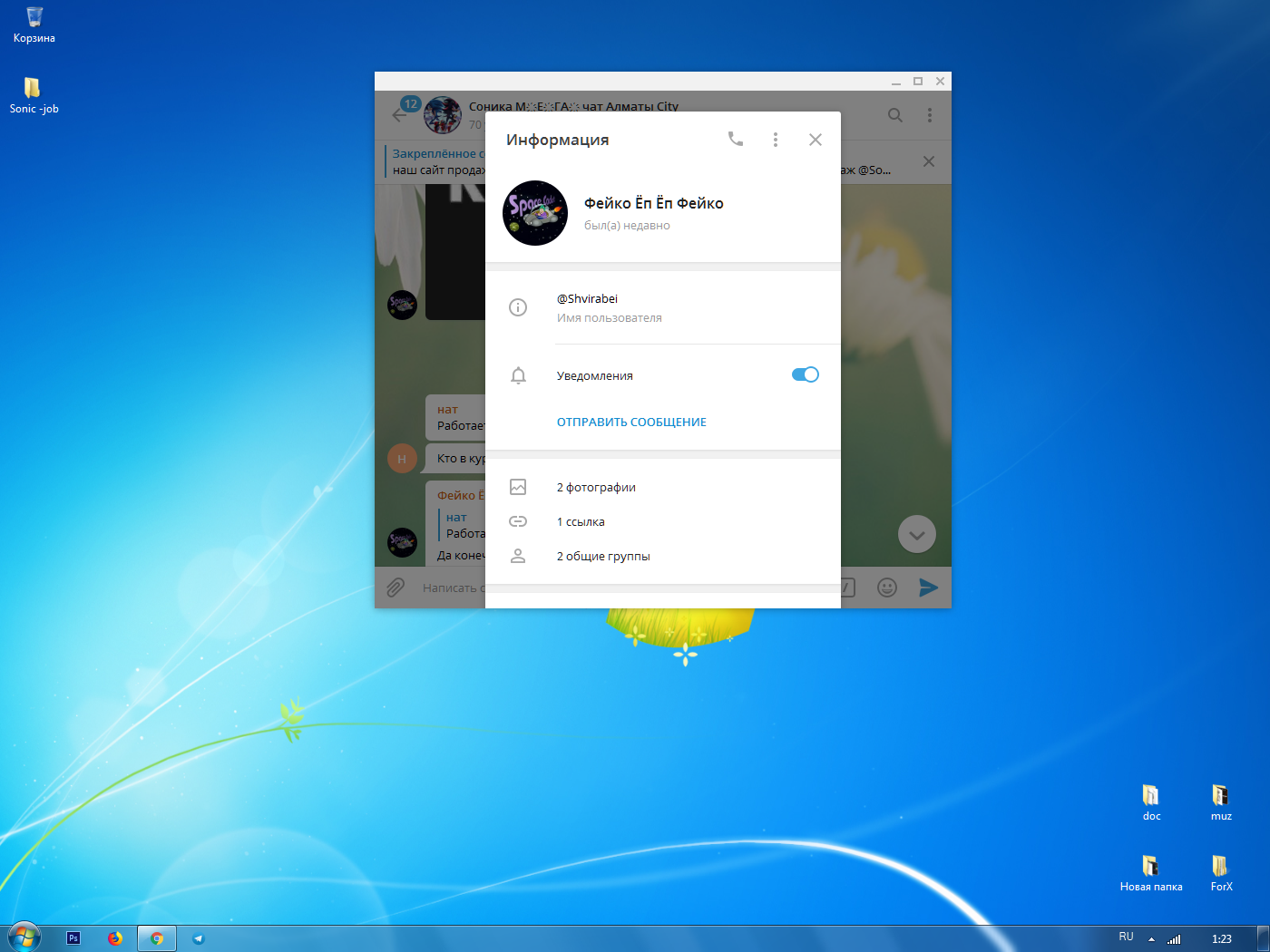
Task: Open chat options three-dot menu
Action: pyautogui.click(x=930, y=115)
